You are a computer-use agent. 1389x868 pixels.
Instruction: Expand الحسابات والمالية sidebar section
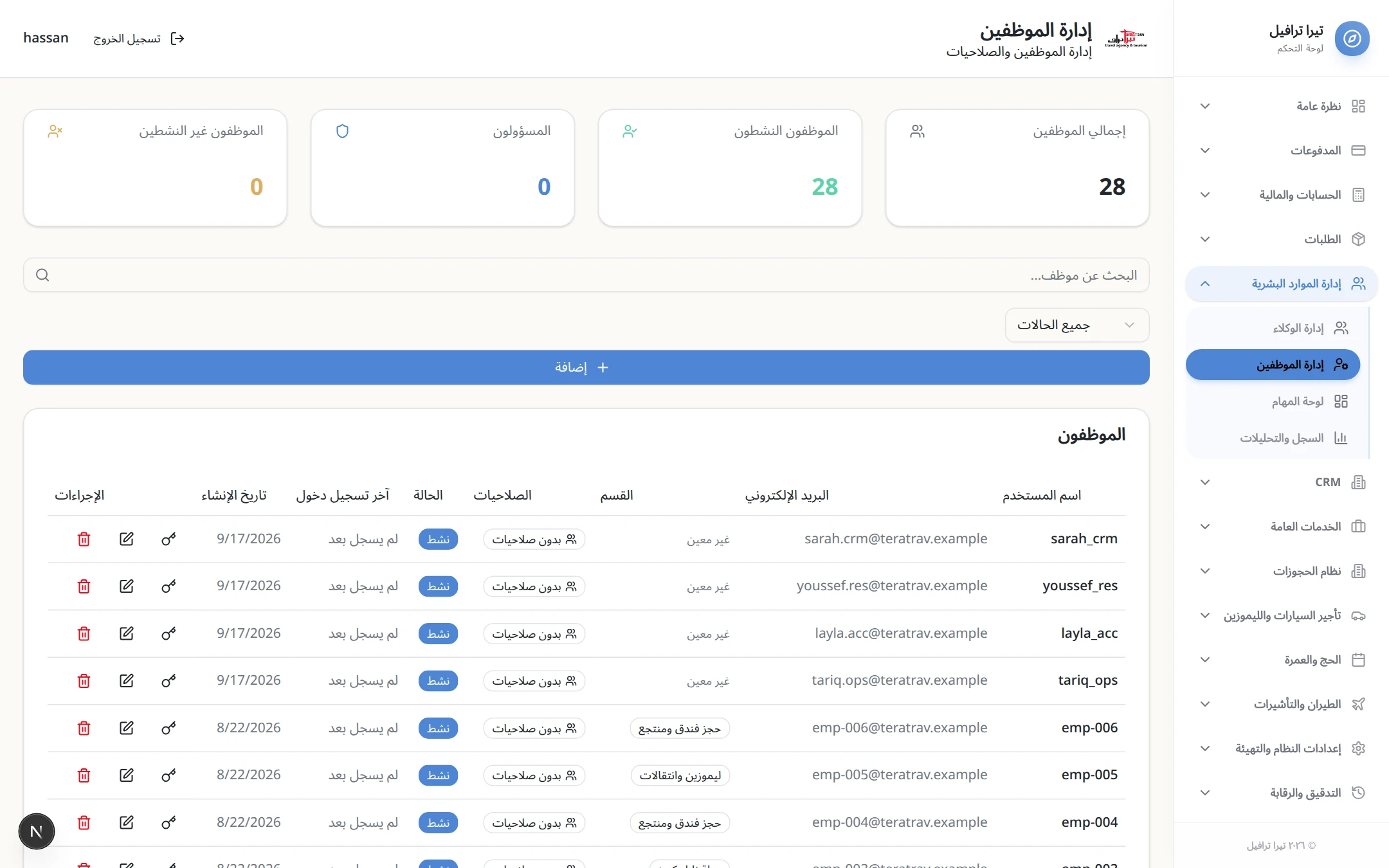(x=1281, y=195)
